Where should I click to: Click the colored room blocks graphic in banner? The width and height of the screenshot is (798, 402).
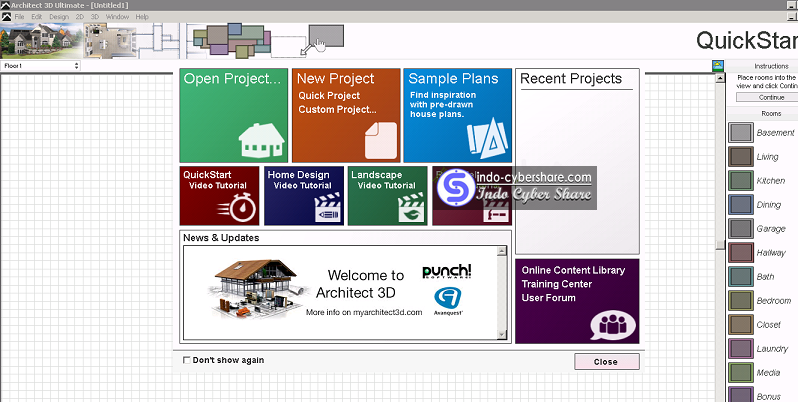point(232,40)
